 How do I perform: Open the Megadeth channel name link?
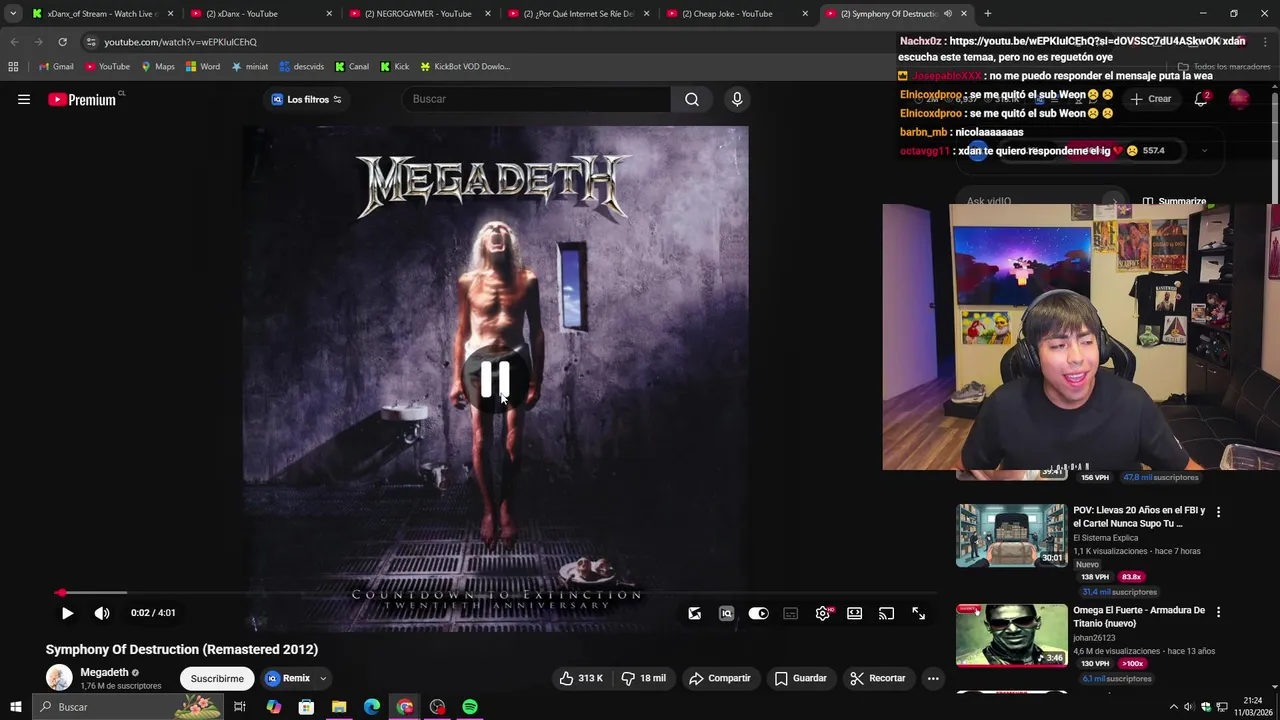pyautogui.click(x=104, y=672)
